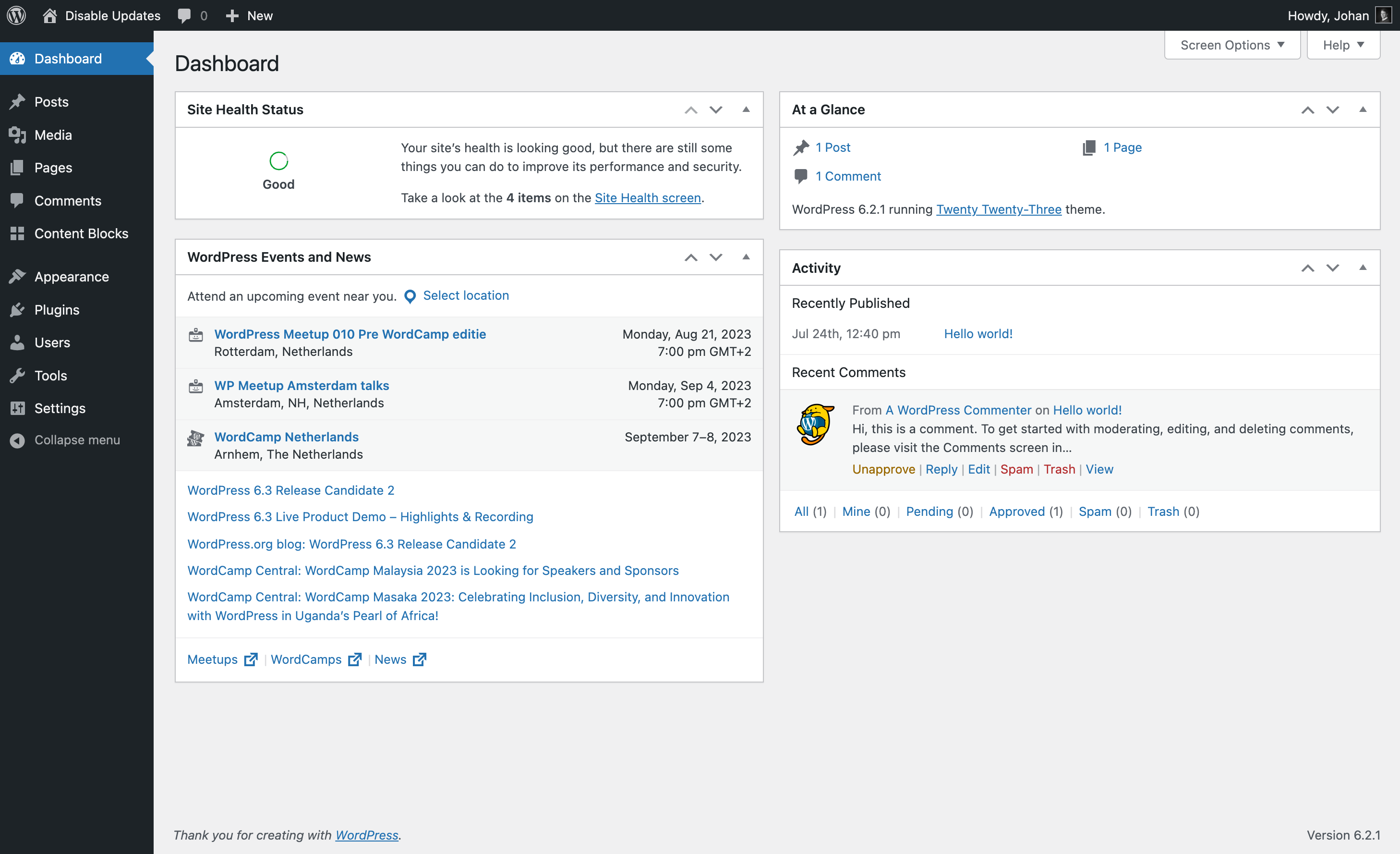Open the comments bubble in admin bar
This screenshot has width=1400, height=854.
[x=184, y=15]
